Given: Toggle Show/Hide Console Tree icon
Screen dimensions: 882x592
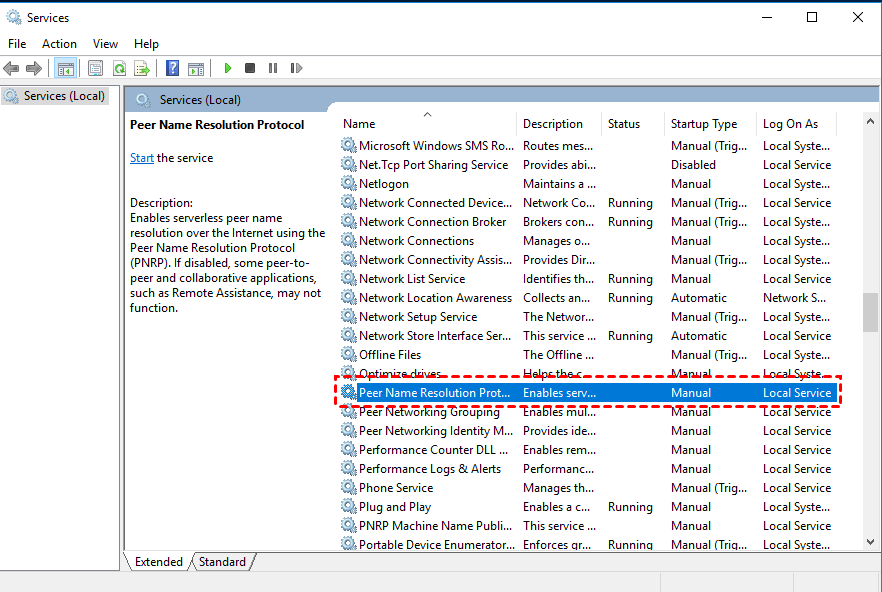Looking at the screenshot, I should click(x=65, y=69).
